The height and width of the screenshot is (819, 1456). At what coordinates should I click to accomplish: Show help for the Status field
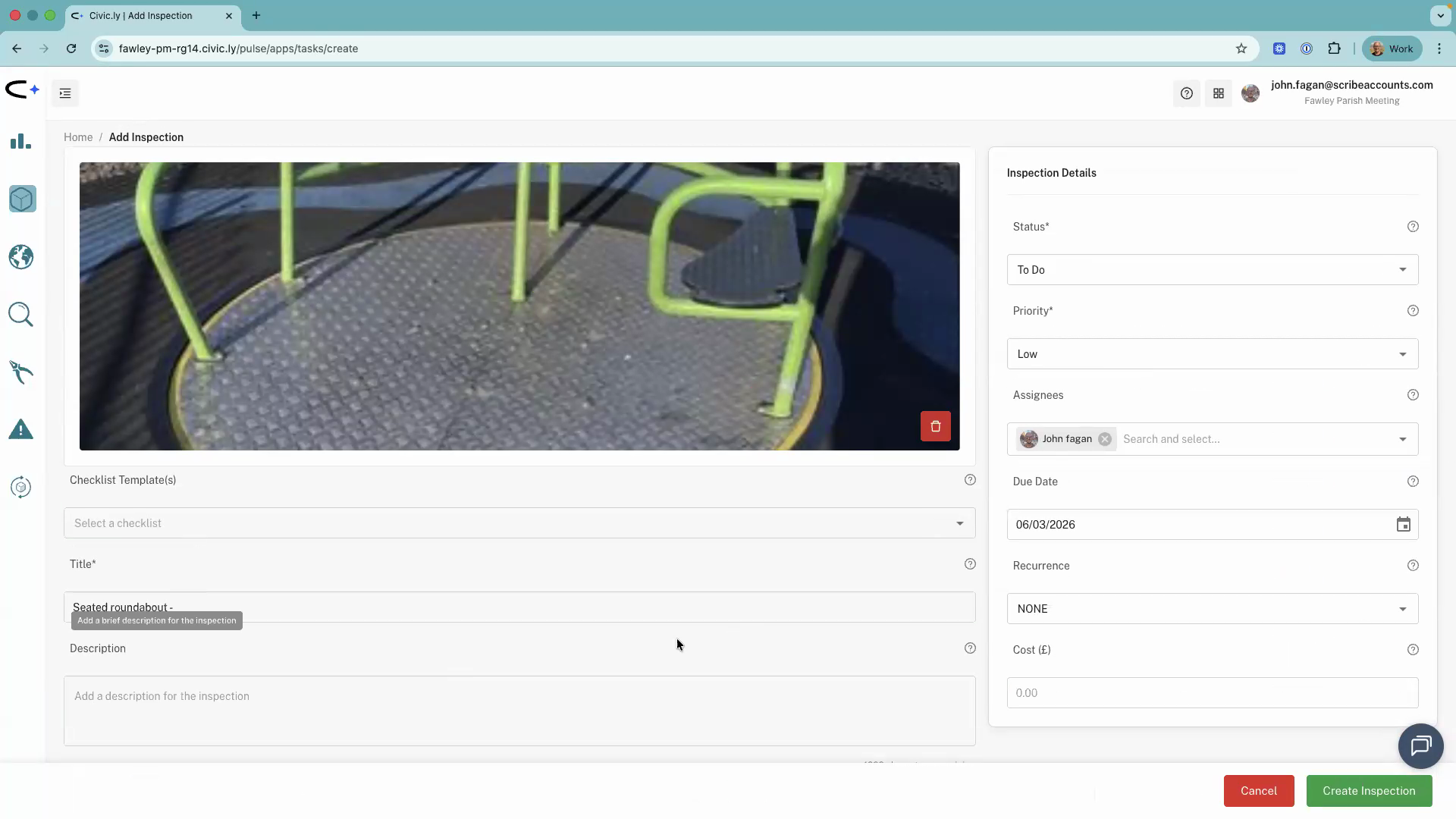(1413, 227)
